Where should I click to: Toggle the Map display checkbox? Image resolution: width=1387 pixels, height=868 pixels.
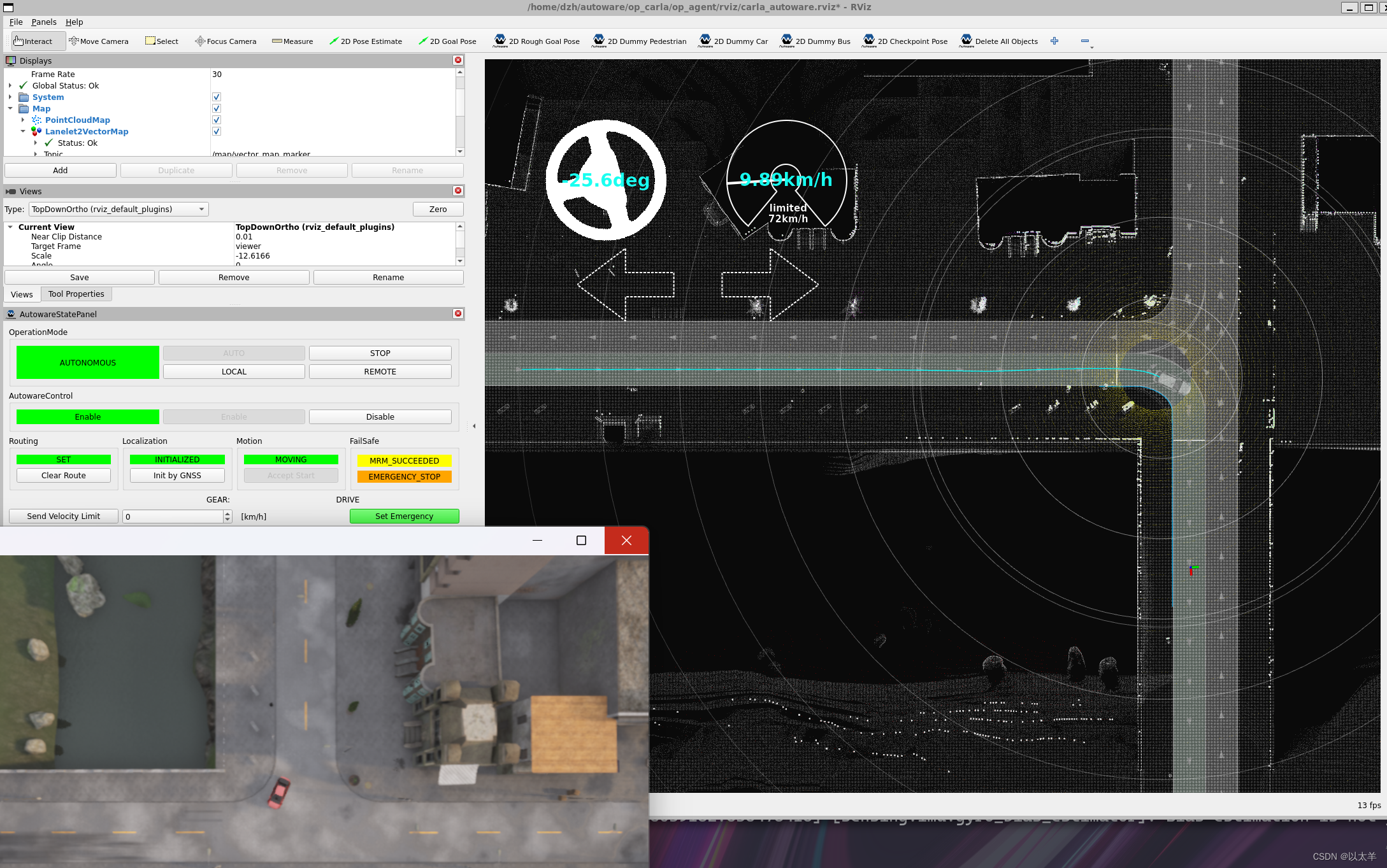(217, 108)
